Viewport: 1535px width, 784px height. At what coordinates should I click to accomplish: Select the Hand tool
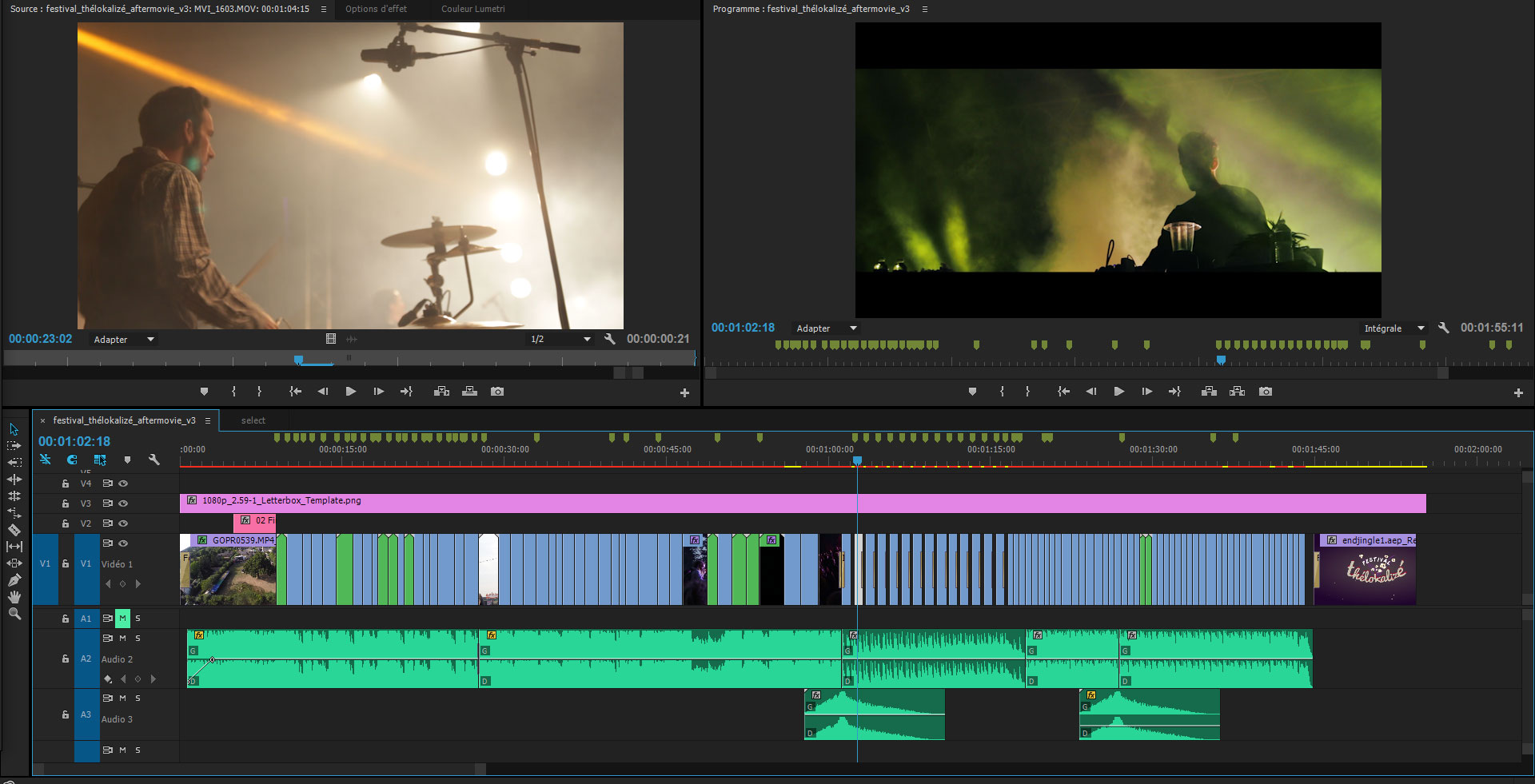pyautogui.click(x=14, y=597)
